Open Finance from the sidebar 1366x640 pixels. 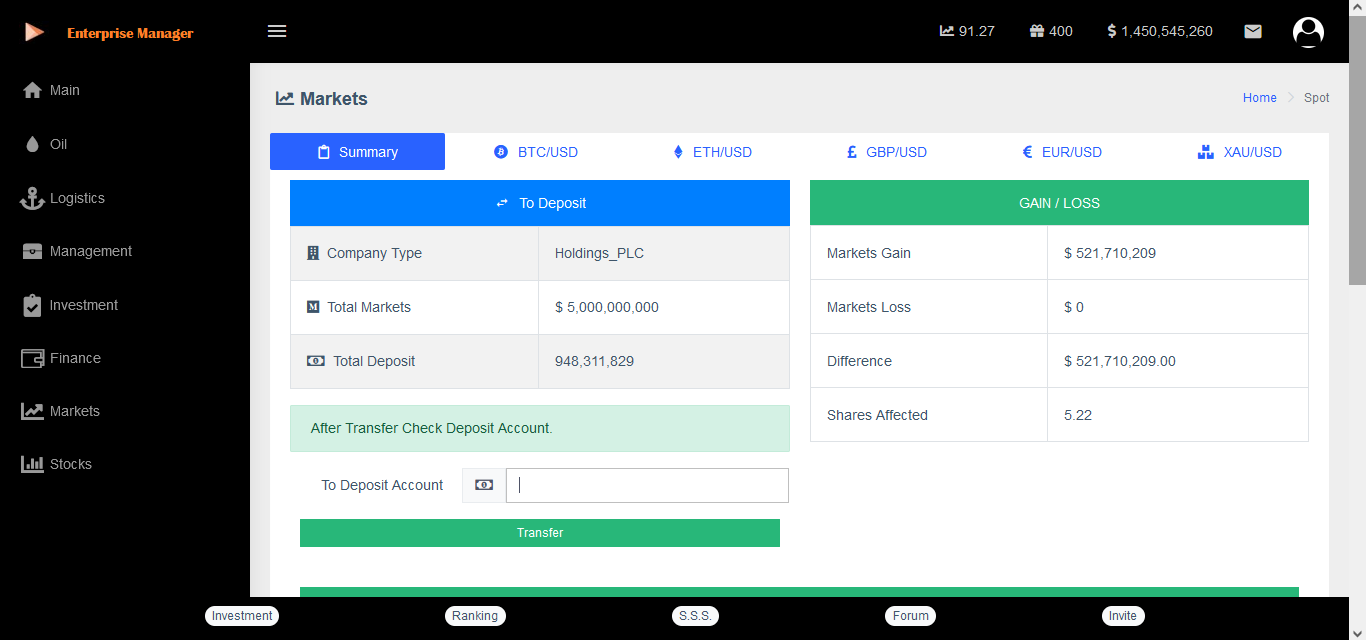click(75, 358)
